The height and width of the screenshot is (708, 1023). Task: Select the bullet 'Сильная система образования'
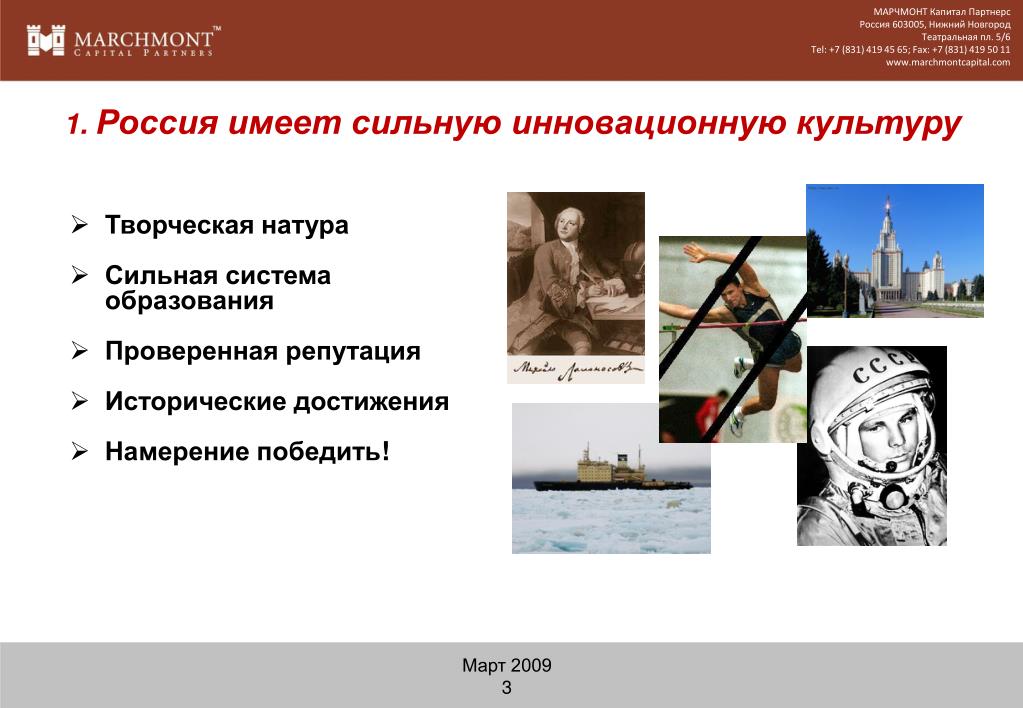click(x=218, y=288)
